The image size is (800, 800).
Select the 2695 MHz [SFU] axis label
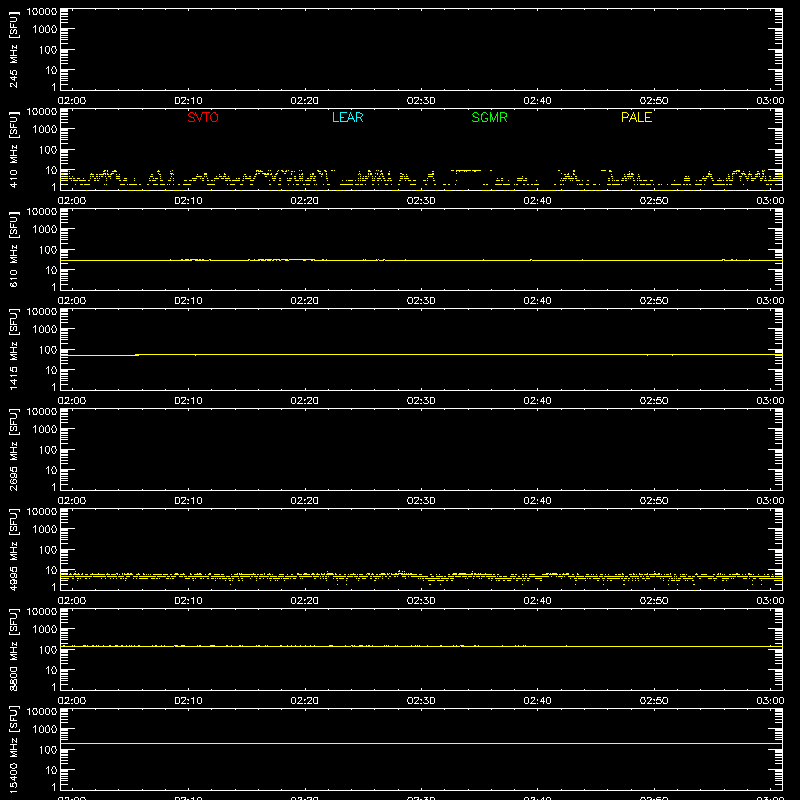coord(14,449)
